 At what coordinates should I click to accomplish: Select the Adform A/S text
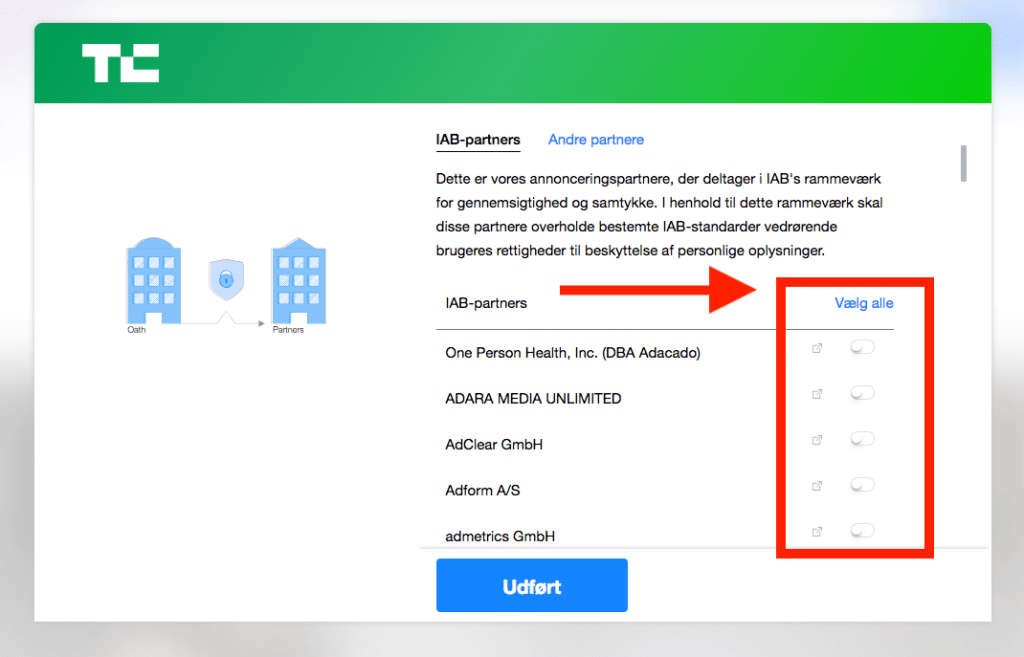pyautogui.click(x=483, y=490)
